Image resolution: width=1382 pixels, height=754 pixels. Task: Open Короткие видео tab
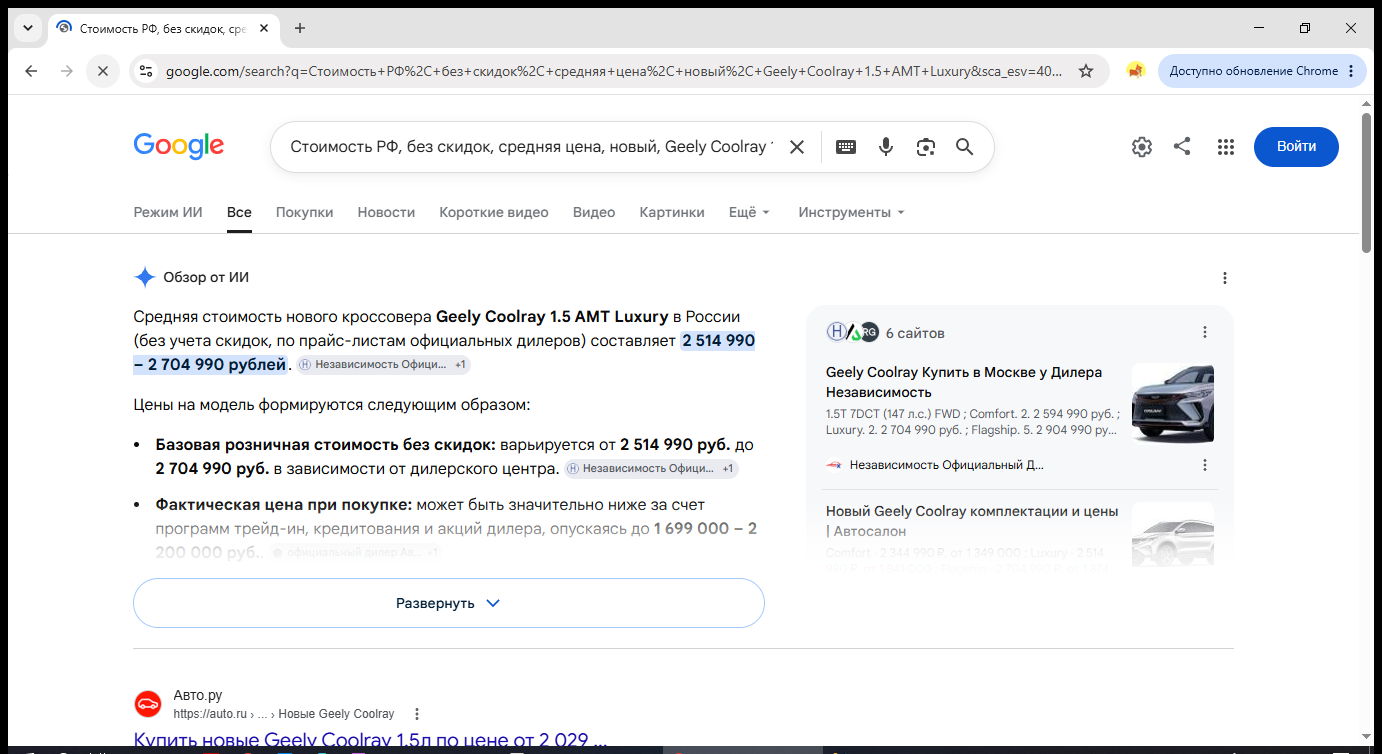[494, 212]
